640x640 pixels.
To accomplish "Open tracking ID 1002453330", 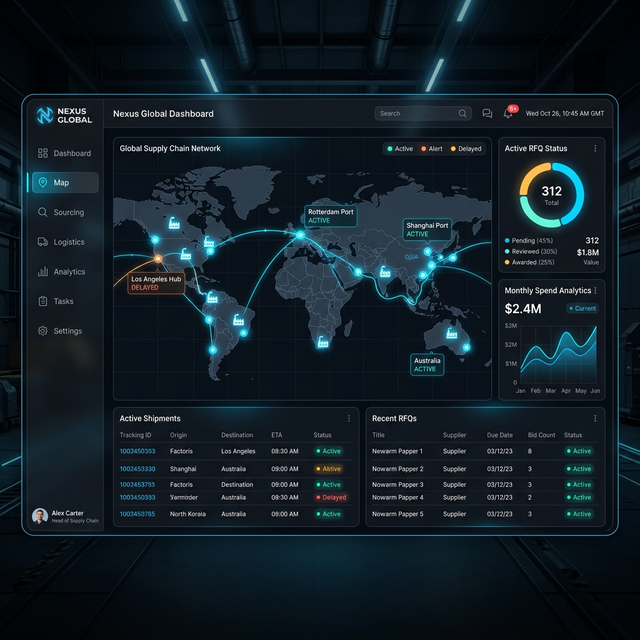I will (137, 469).
